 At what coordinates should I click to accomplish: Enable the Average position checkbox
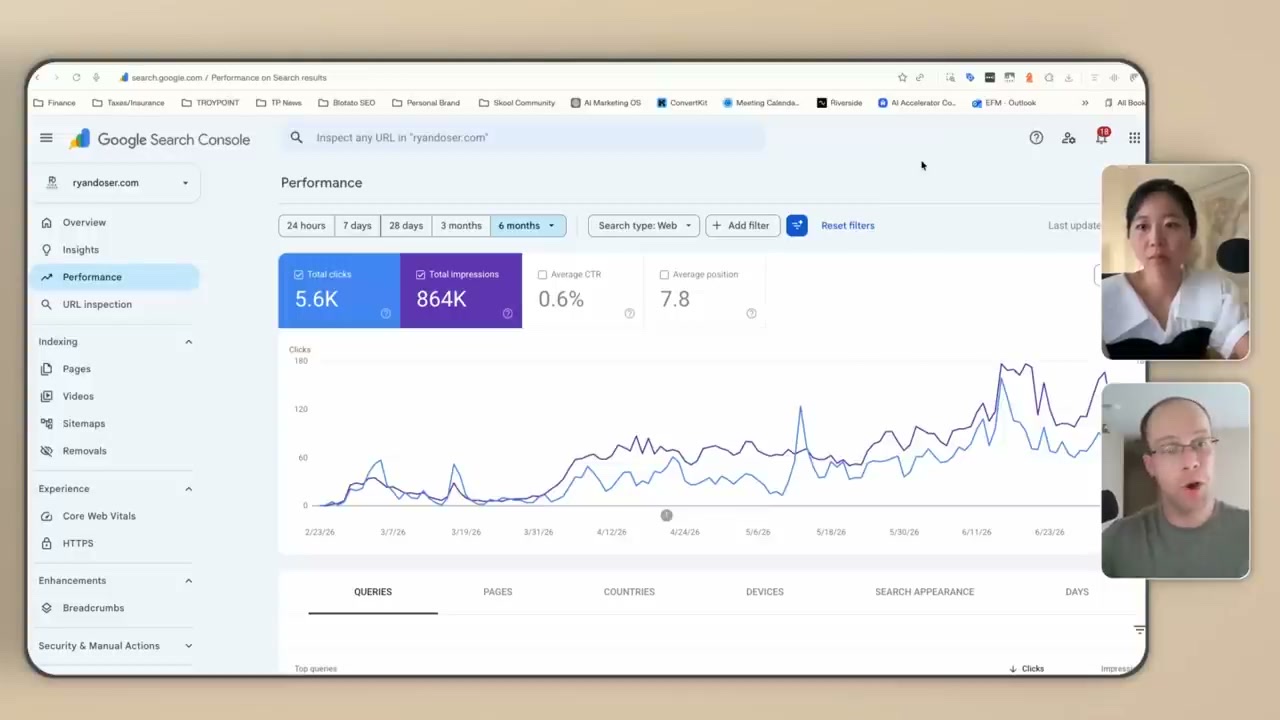[664, 274]
